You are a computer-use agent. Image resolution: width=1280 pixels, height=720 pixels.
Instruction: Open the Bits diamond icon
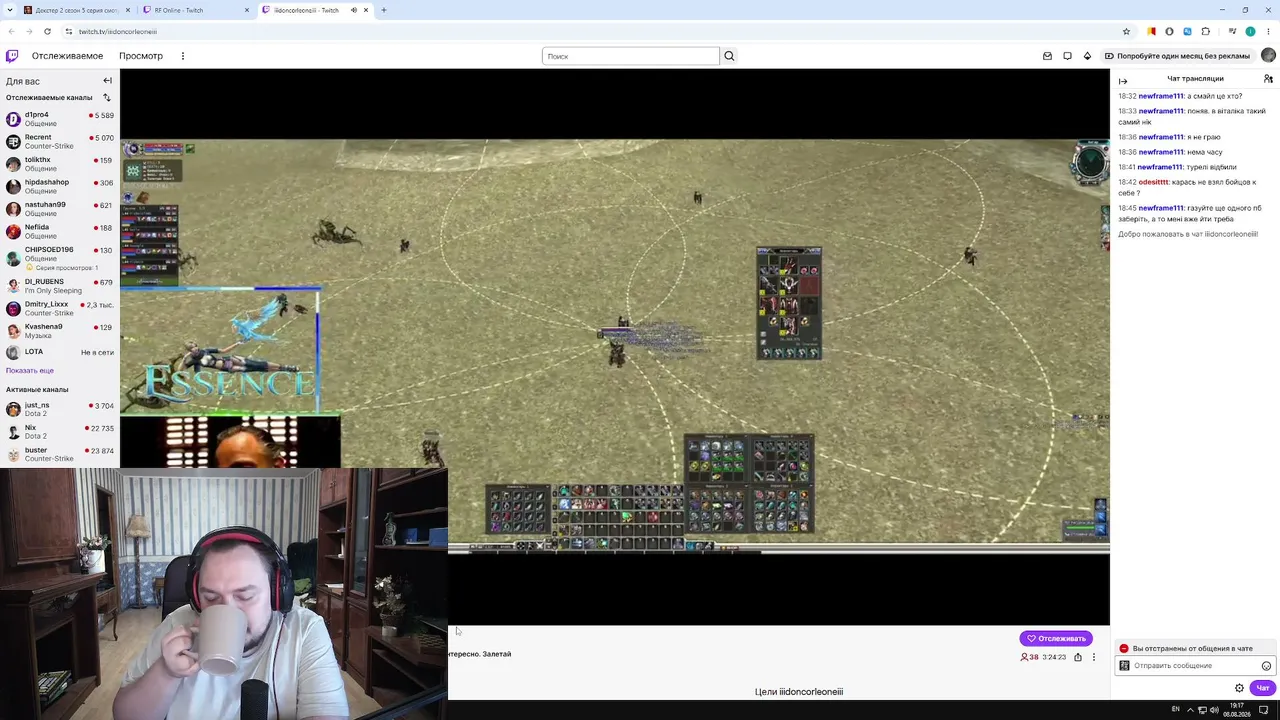(x=1087, y=56)
